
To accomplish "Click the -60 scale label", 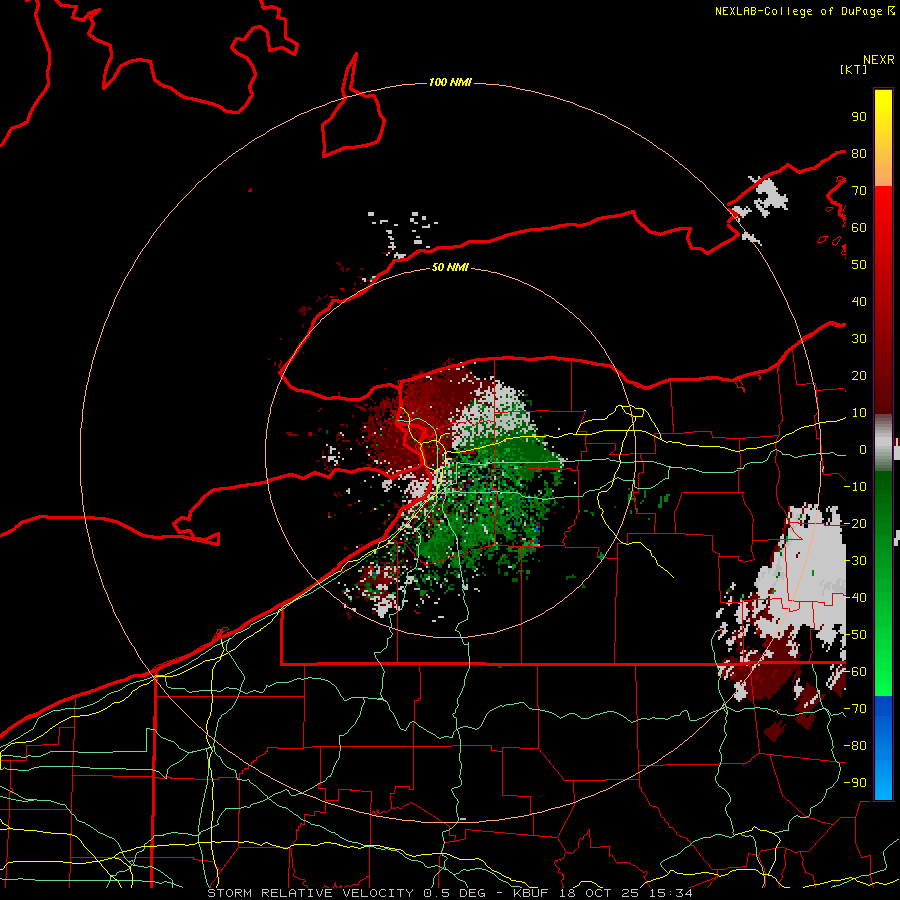I will pyautogui.click(x=855, y=672).
